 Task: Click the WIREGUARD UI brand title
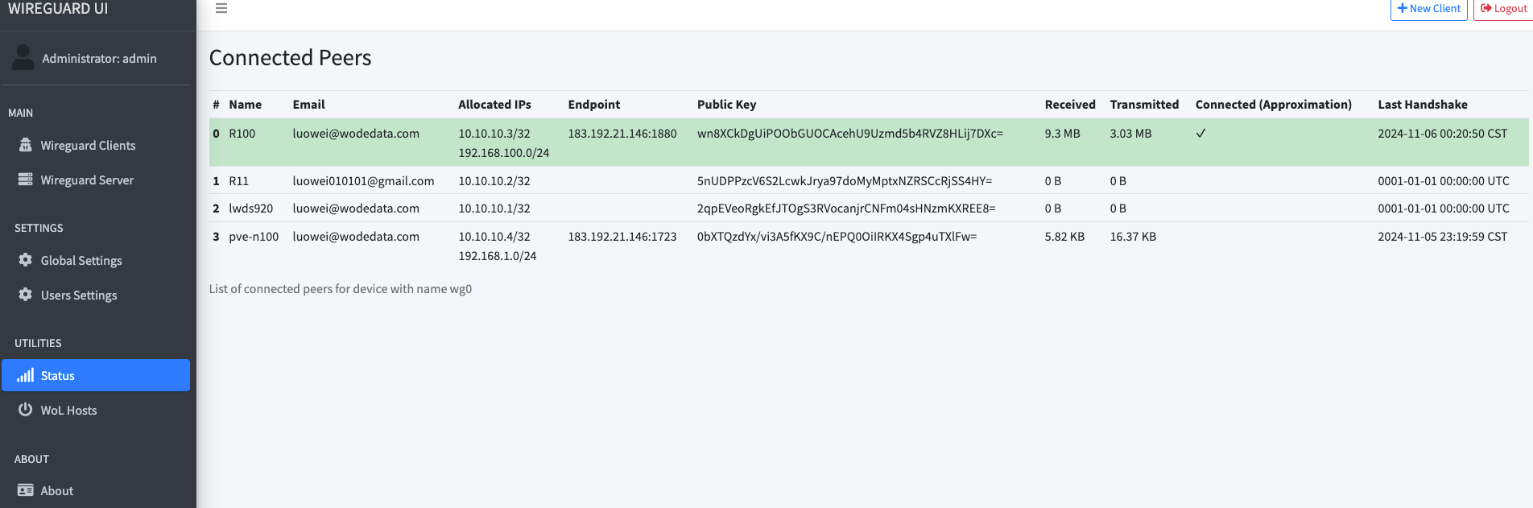pyautogui.click(x=58, y=9)
